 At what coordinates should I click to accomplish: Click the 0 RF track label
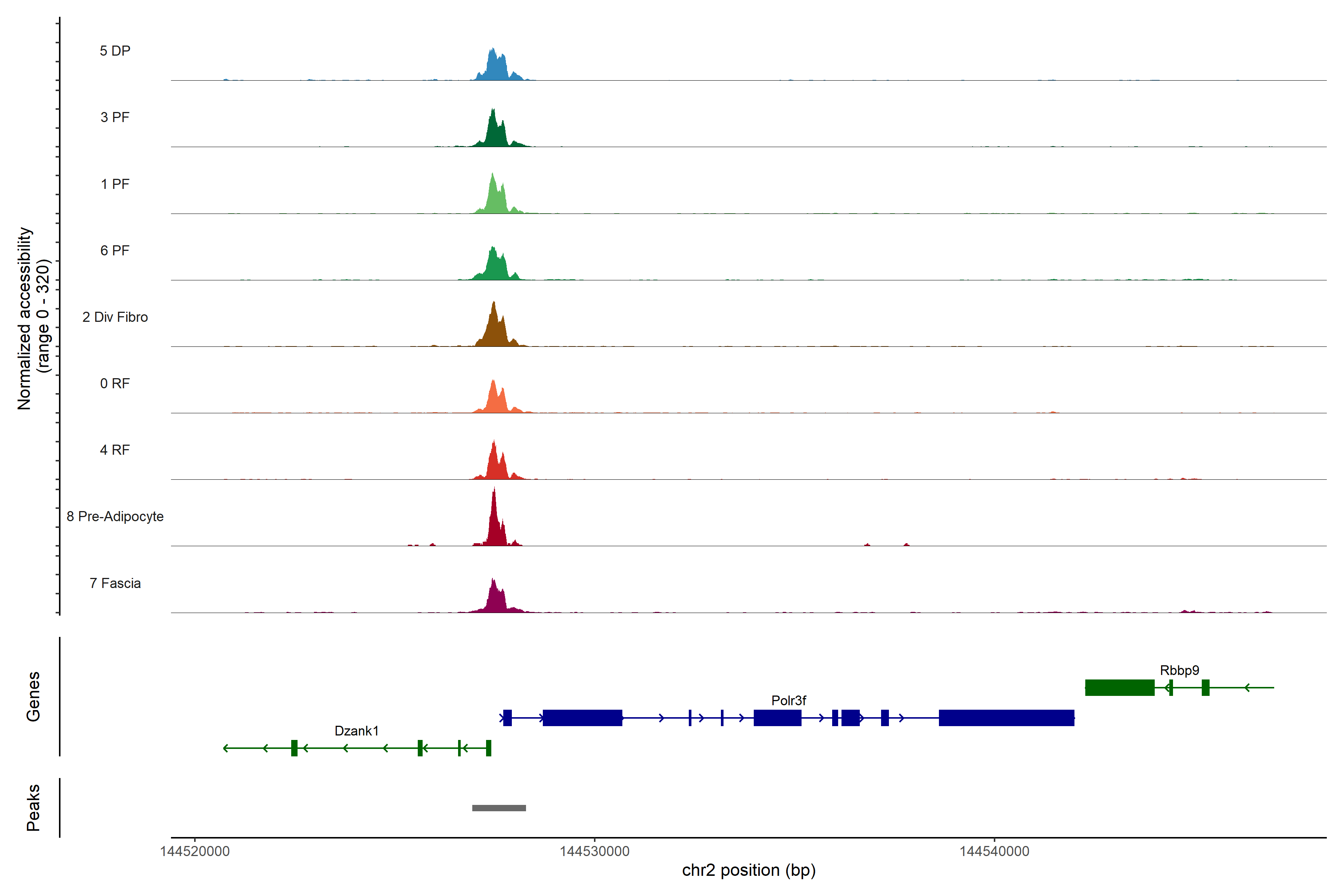pos(115,383)
